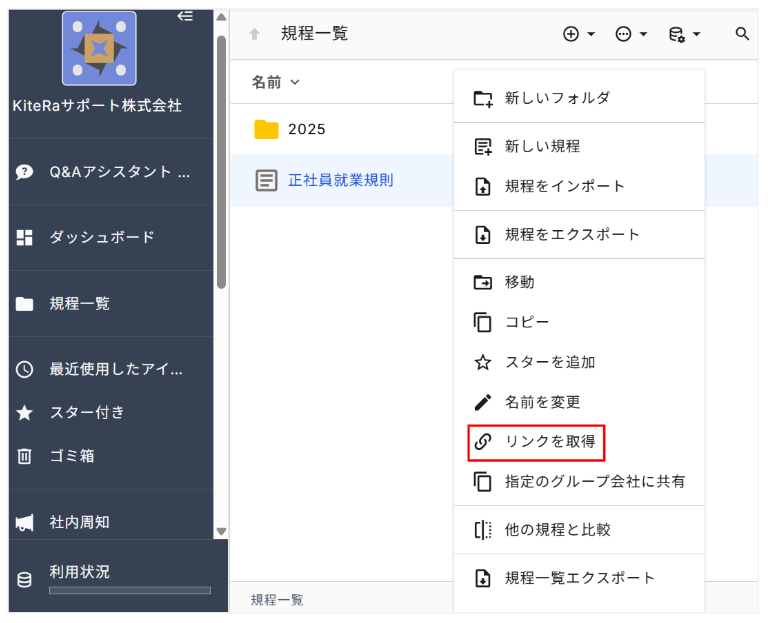Viewport: 768px width, 623px height.
Task: Click the sidebar 規程一覧 folder icon
Action: pyautogui.click(x=24, y=304)
